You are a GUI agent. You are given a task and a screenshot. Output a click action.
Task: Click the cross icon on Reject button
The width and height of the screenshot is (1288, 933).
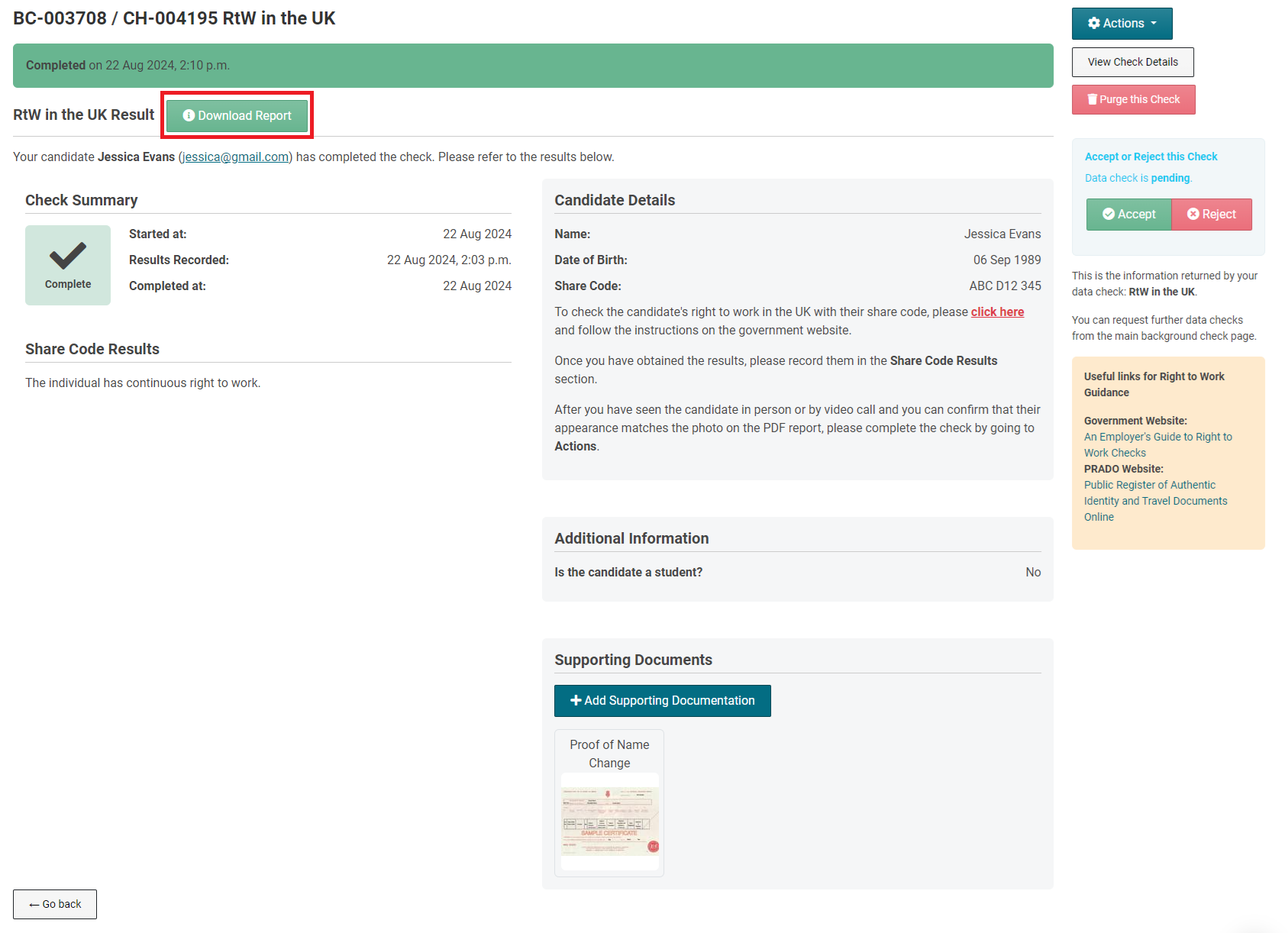pos(1193,215)
